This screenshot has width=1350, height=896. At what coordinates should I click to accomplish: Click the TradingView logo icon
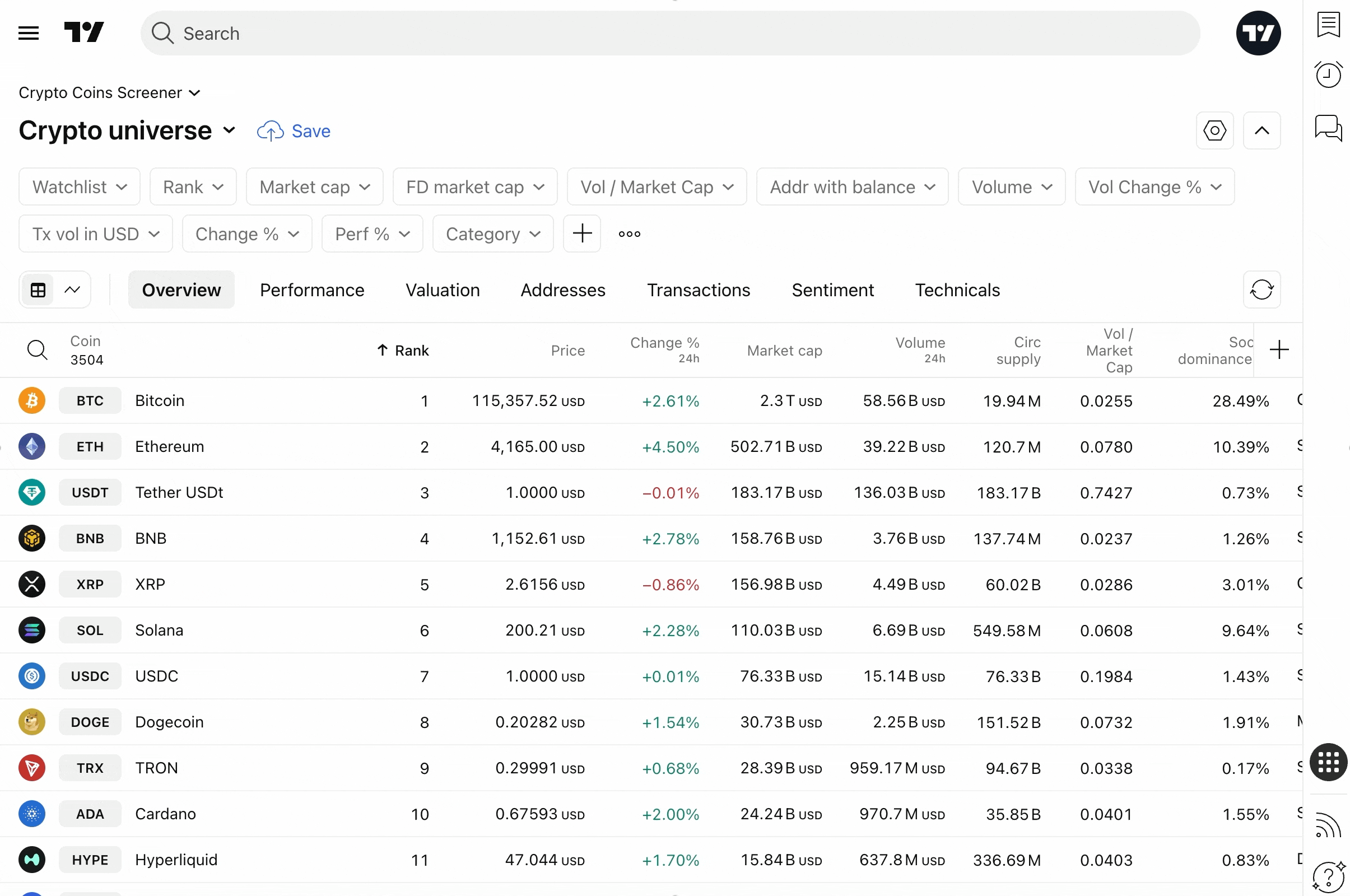(84, 32)
